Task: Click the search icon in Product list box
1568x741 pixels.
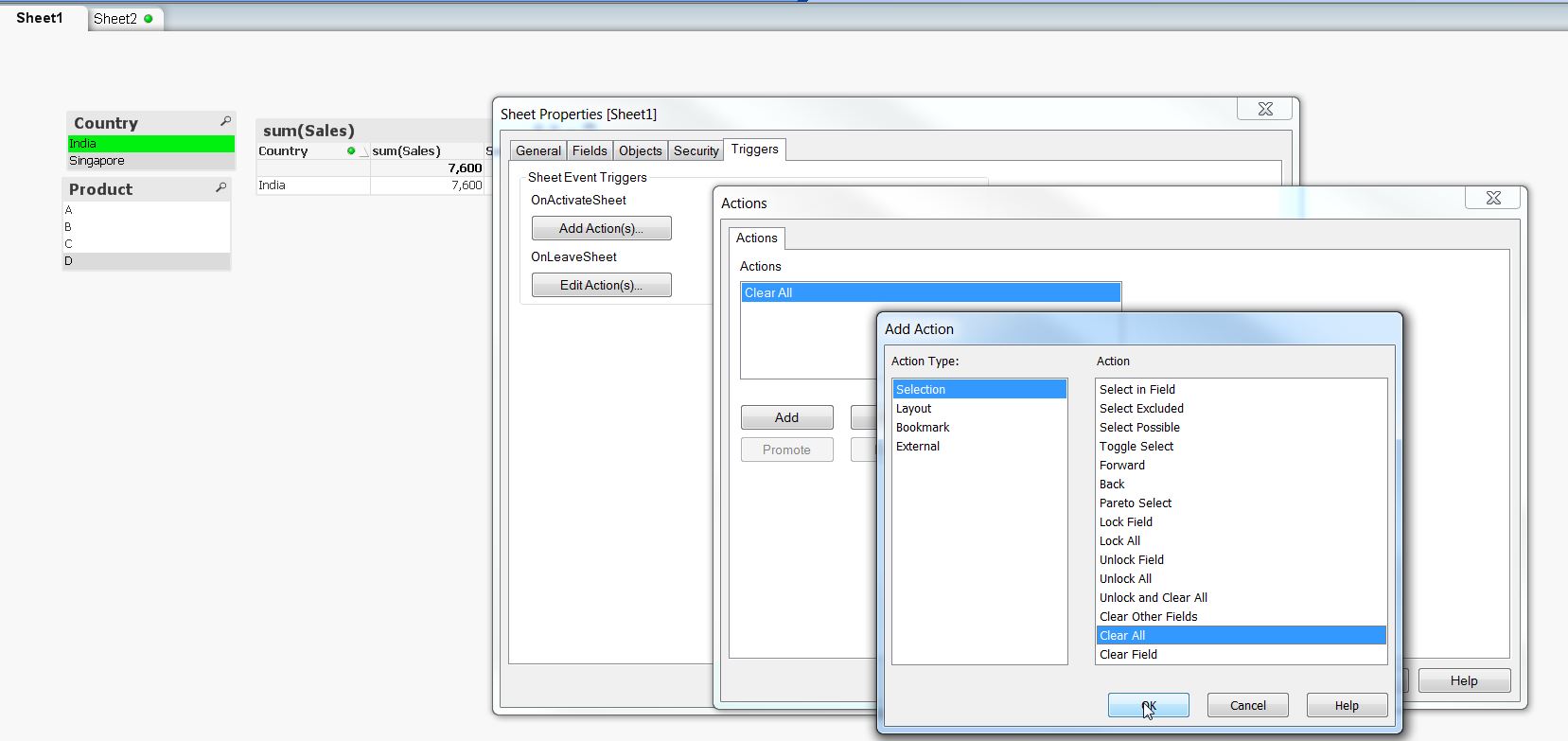Action: coord(220,188)
